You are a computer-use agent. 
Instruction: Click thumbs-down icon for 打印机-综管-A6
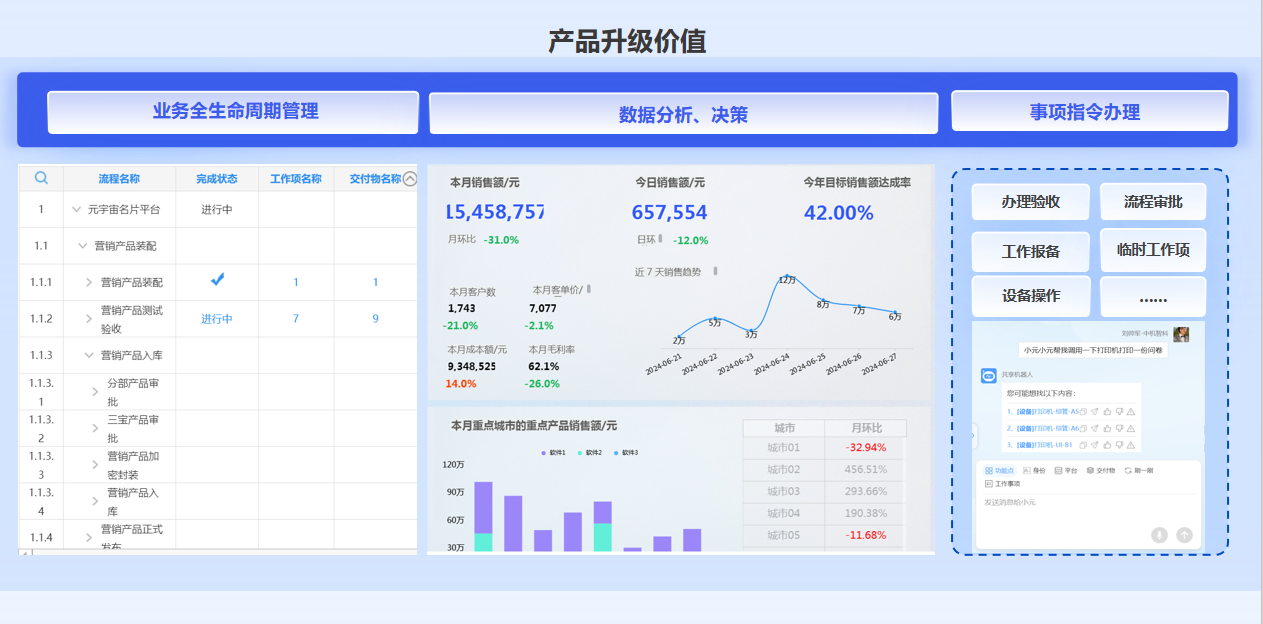click(x=1120, y=428)
